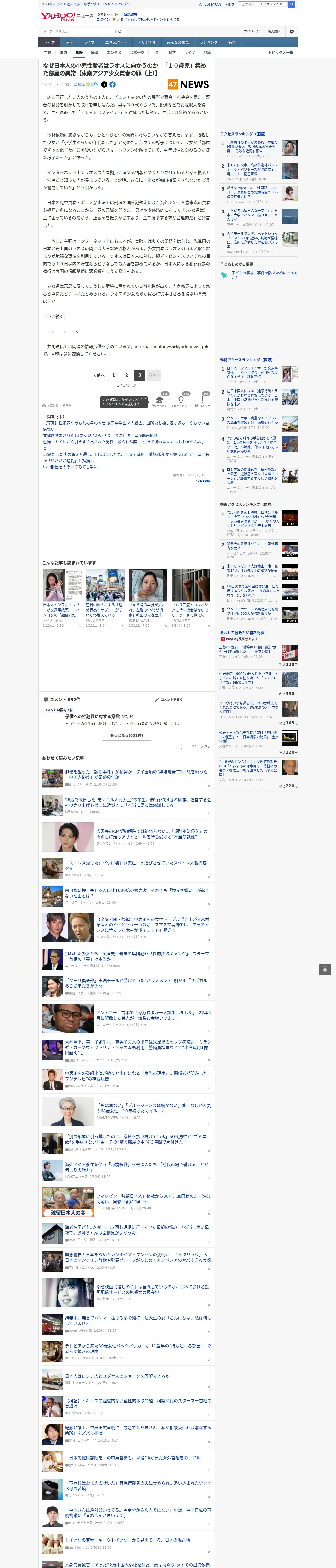Share article on X (Twitter)
Image resolution: width=336 pixels, height=1568 pixels.
(x=104, y=85)
